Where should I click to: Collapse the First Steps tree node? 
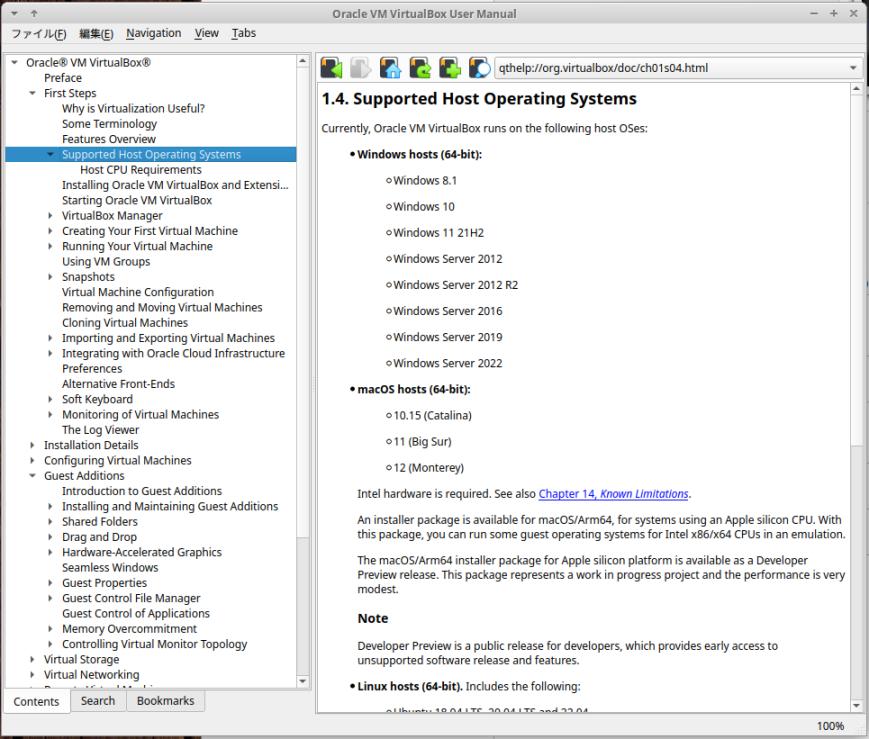pos(33,93)
